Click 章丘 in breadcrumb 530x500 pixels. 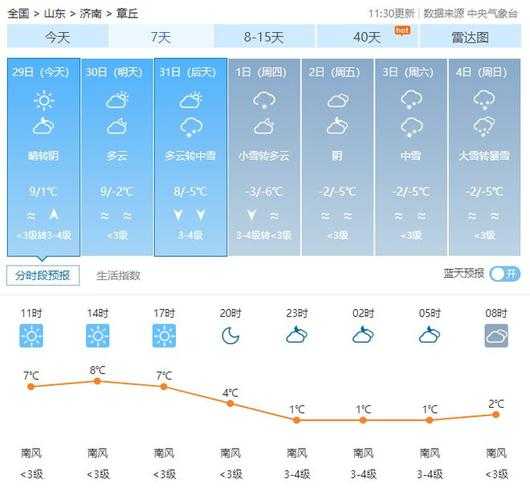(x=127, y=14)
